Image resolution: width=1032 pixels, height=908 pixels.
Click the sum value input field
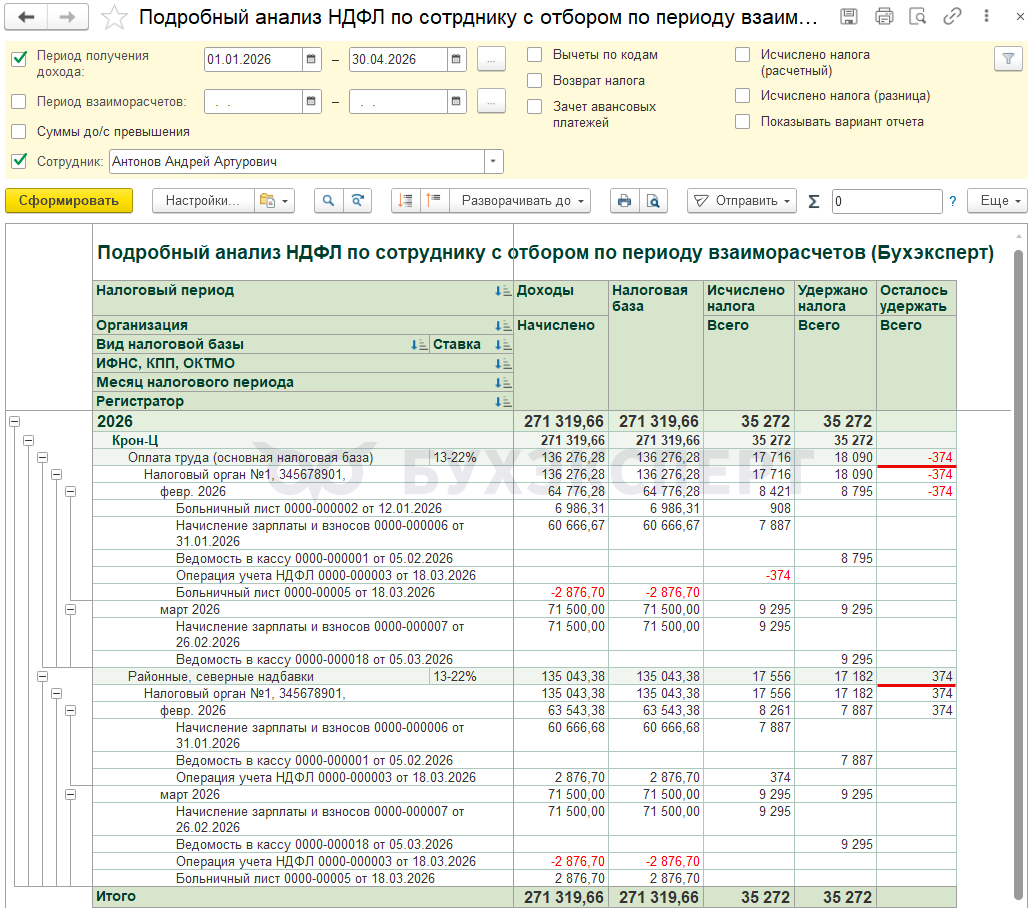[x=886, y=201]
